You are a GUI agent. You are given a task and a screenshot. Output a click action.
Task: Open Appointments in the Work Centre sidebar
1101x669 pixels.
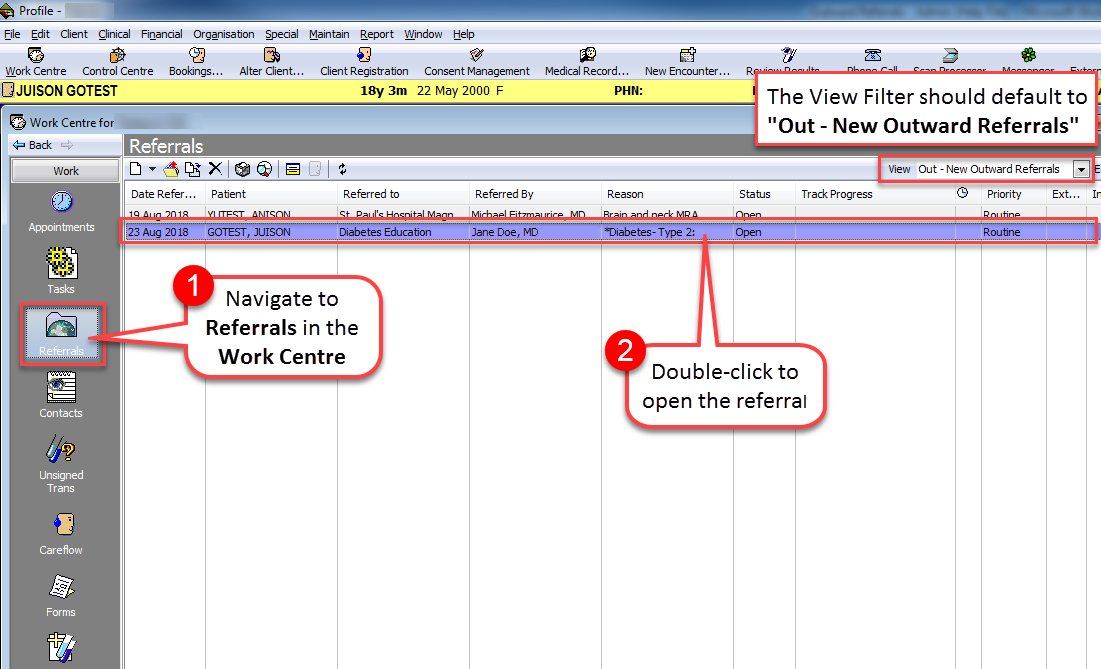click(61, 211)
